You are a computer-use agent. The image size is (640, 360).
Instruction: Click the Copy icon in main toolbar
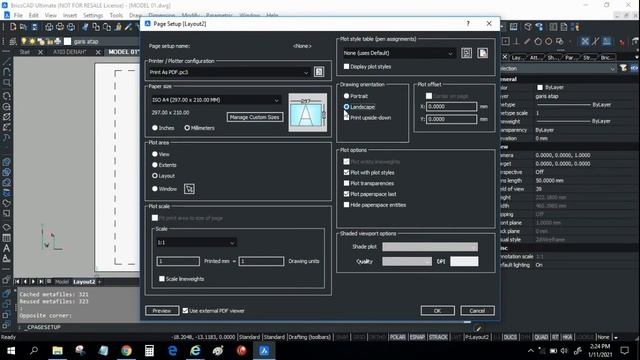[96, 27]
